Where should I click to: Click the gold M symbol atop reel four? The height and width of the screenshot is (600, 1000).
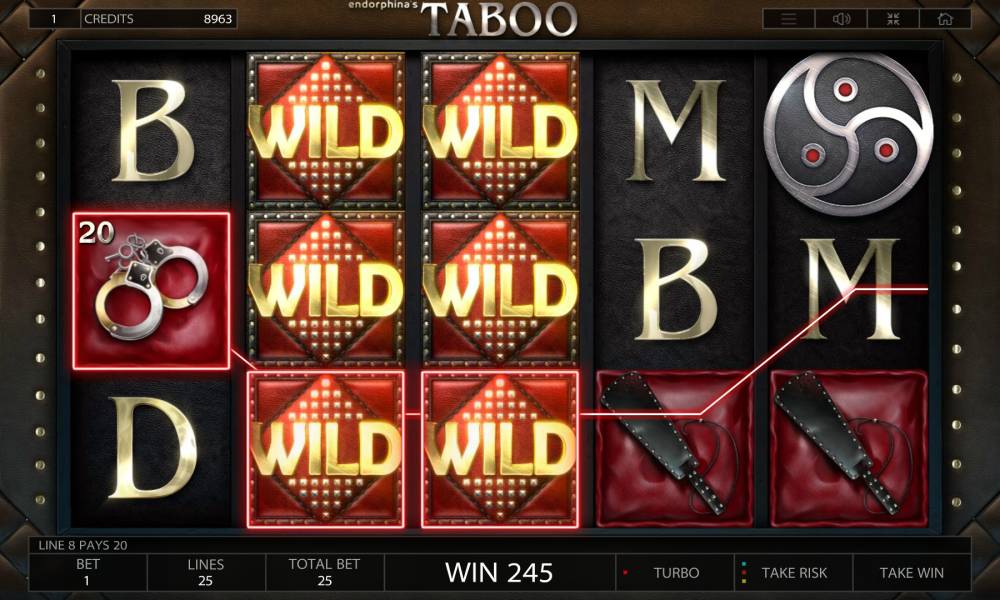(675, 131)
